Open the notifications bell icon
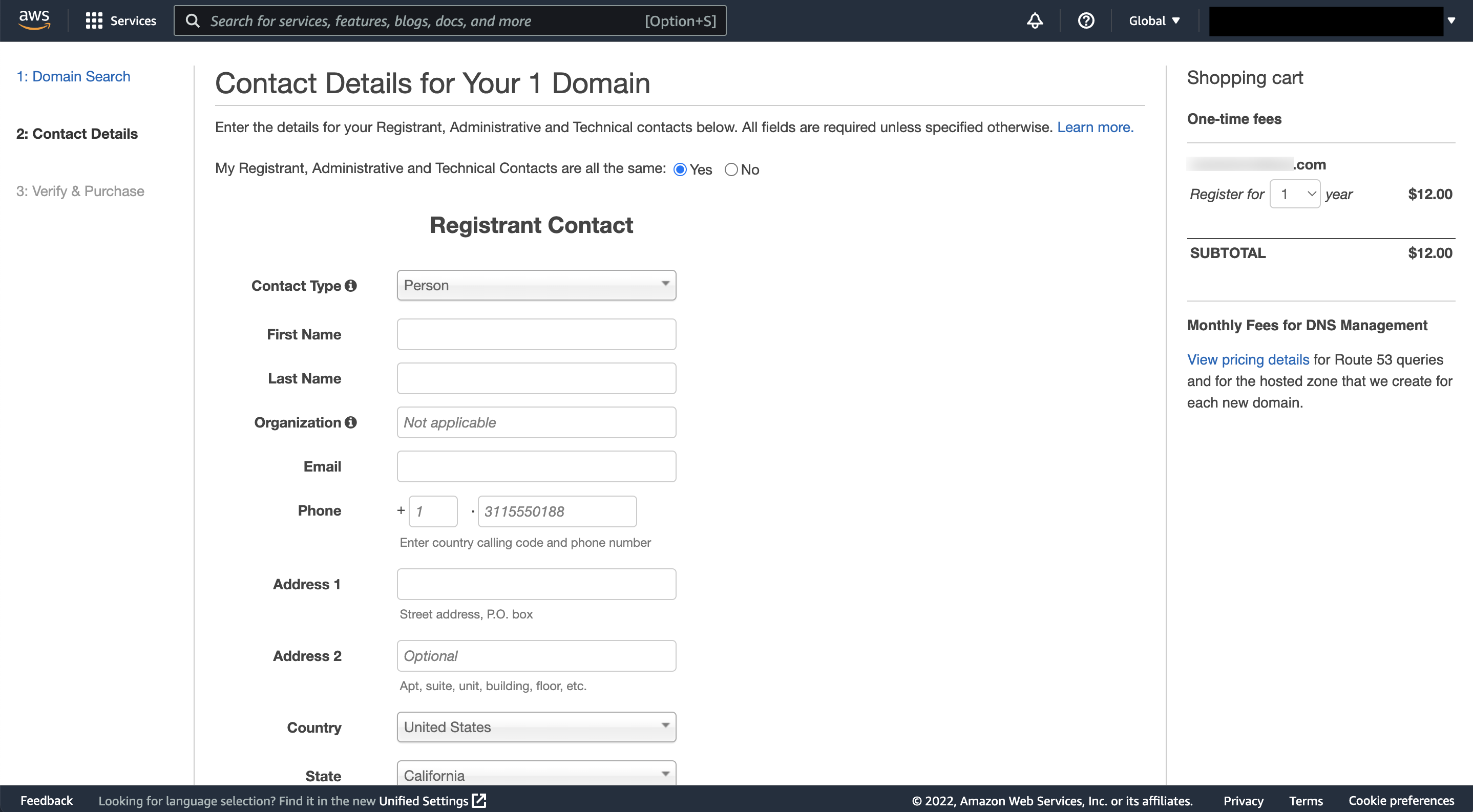The width and height of the screenshot is (1473, 812). 1035,20
